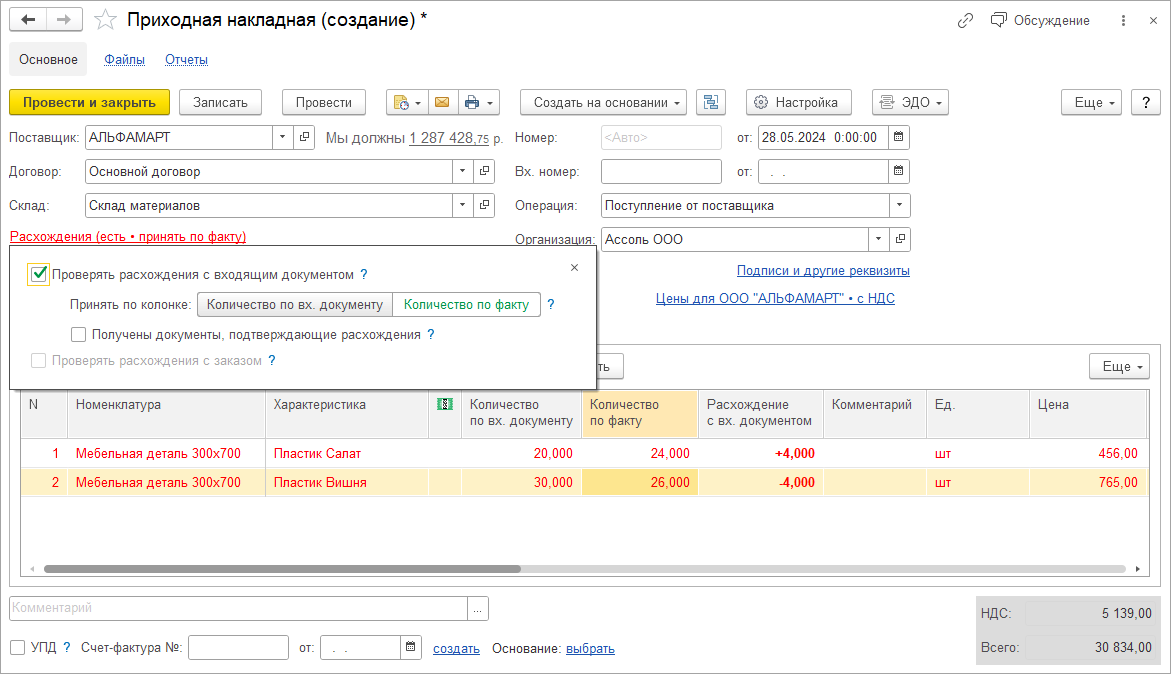This screenshot has height=674, width=1171.
Task: Enable the УПД checkbox
Action: click(x=17, y=647)
